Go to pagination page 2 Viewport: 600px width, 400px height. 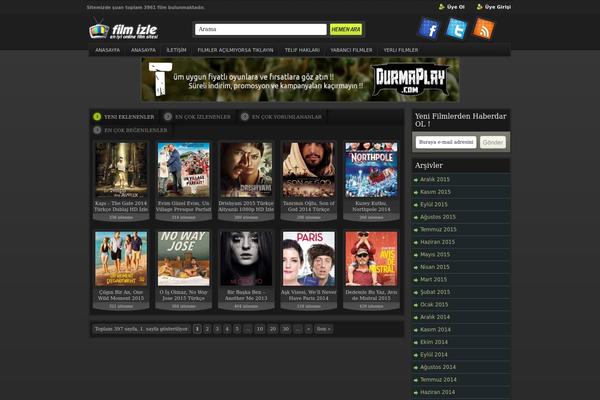[x=207, y=329]
